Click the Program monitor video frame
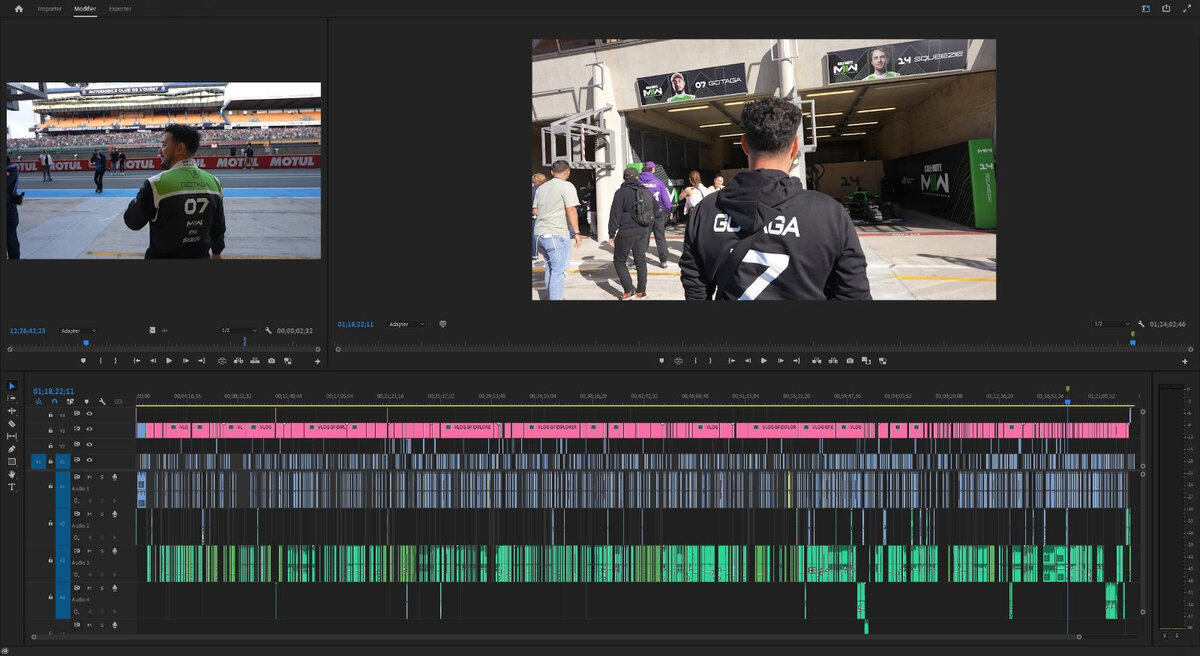Viewport: 1200px width, 656px height. click(x=764, y=169)
